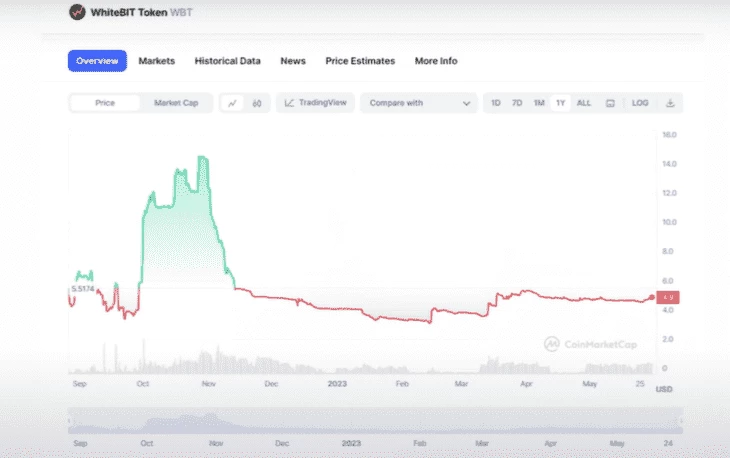
Task: Adjust the left handle of range slider
Action: click(70, 421)
